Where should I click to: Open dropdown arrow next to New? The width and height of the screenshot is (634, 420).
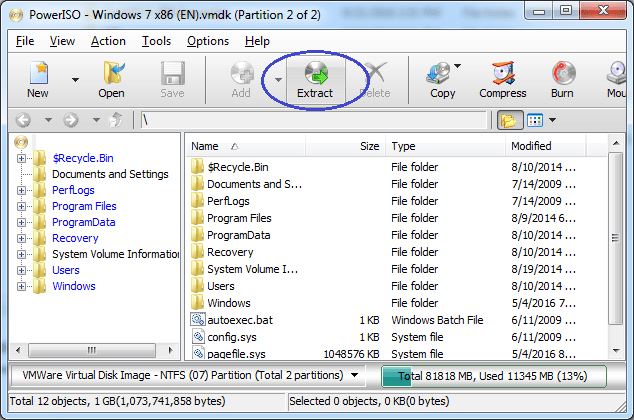pos(75,80)
